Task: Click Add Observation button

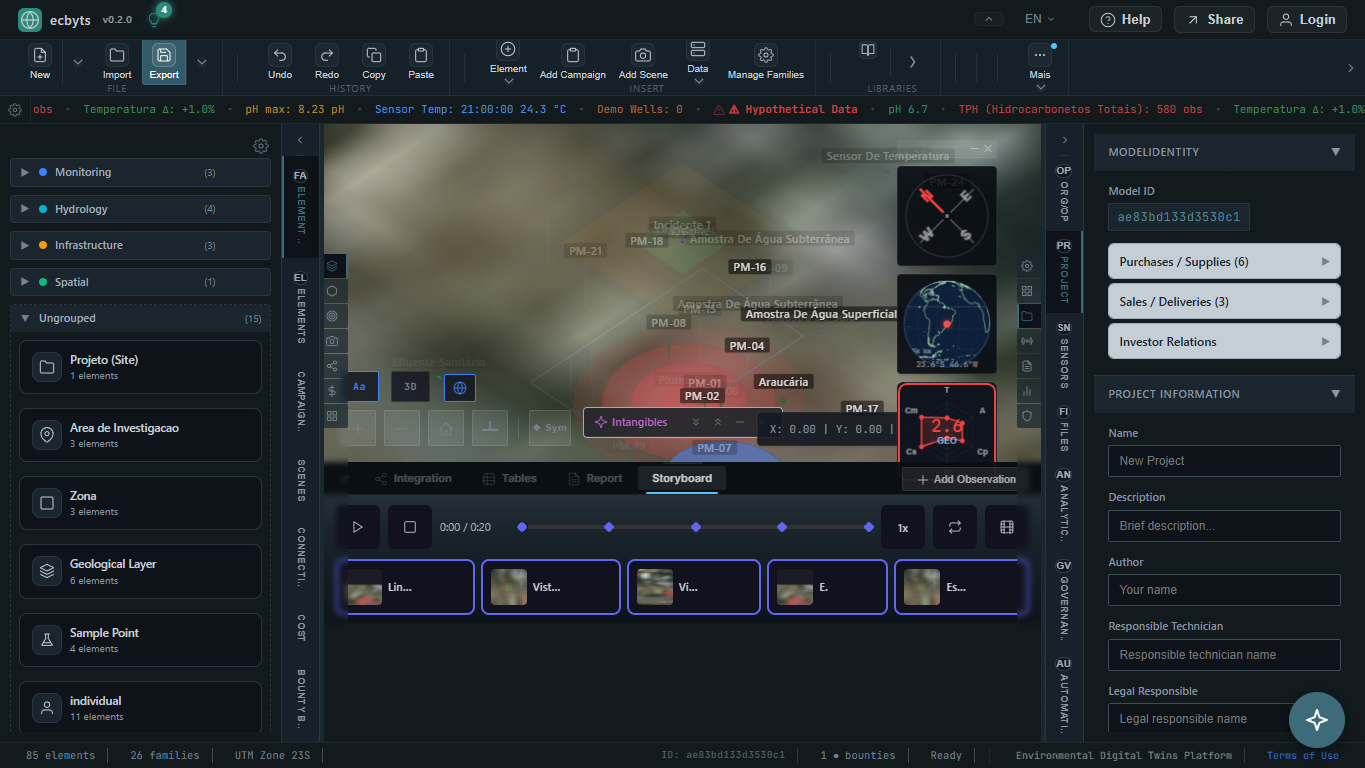Action: click(x=966, y=479)
